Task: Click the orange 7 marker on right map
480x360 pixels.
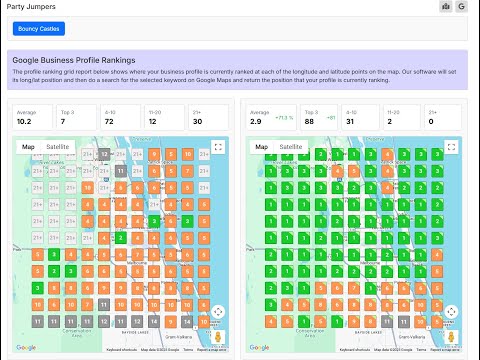Action: 354,288
